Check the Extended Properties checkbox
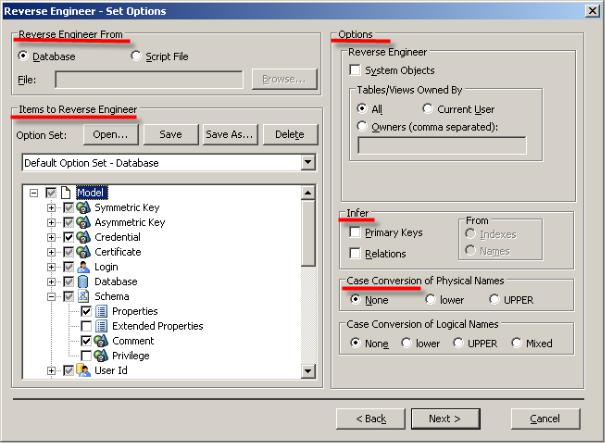The image size is (605, 443). [x=86, y=326]
